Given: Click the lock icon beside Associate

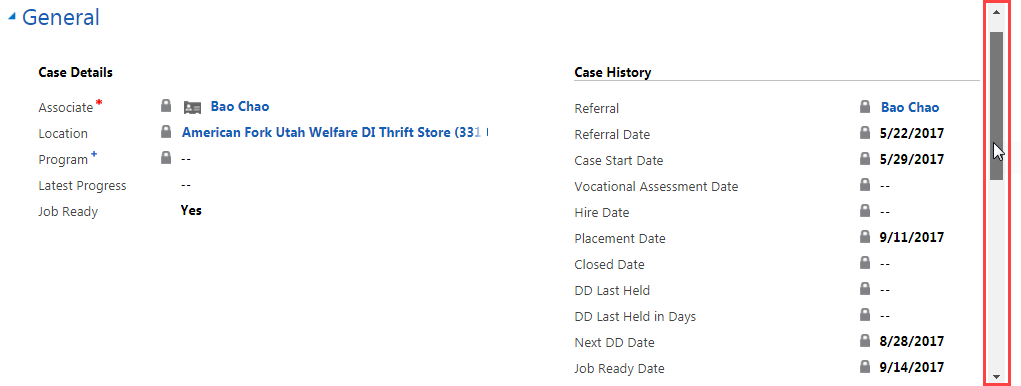Looking at the screenshot, I should point(166,105).
